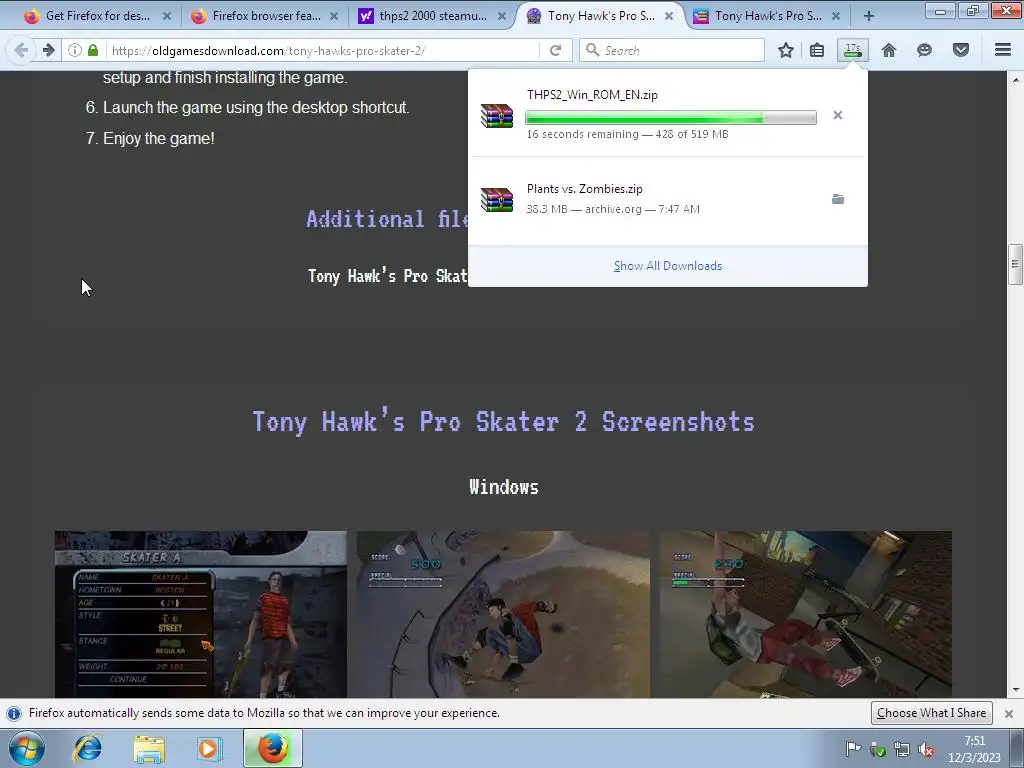The image size is (1024, 768).
Task: Click the THPS2_Win_ROM_EN.zip WinRAR file icon
Action: [x=497, y=116]
